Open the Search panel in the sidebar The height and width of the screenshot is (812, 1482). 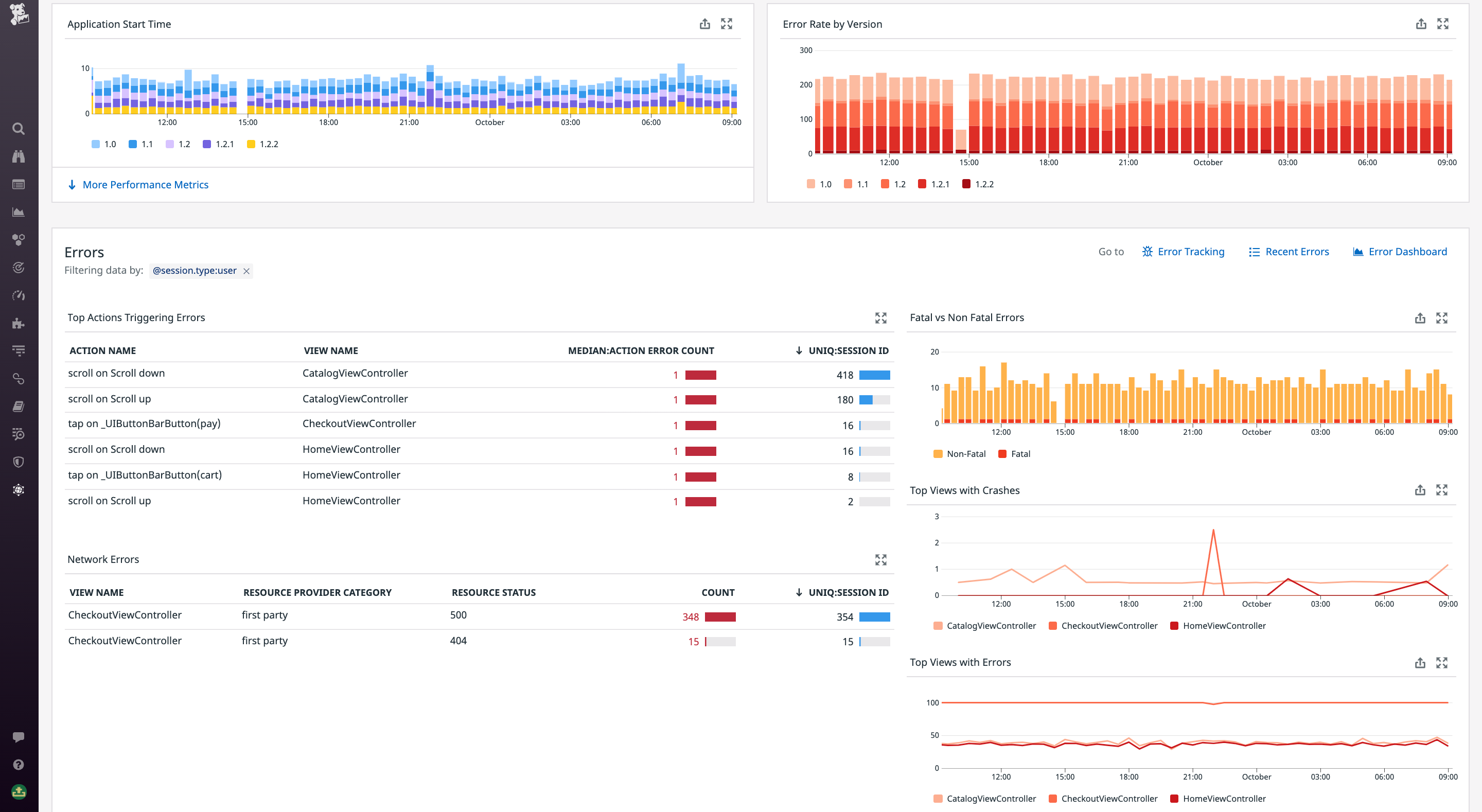[x=19, y=129]
